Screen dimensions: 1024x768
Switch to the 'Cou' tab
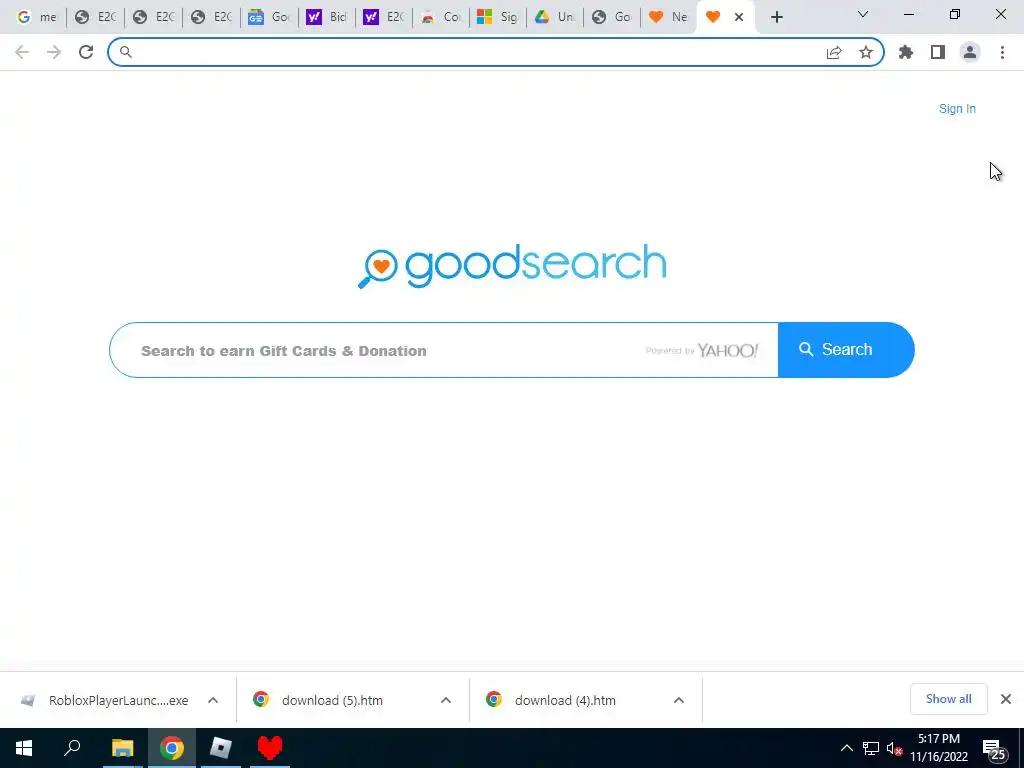(x=441, y=17)
